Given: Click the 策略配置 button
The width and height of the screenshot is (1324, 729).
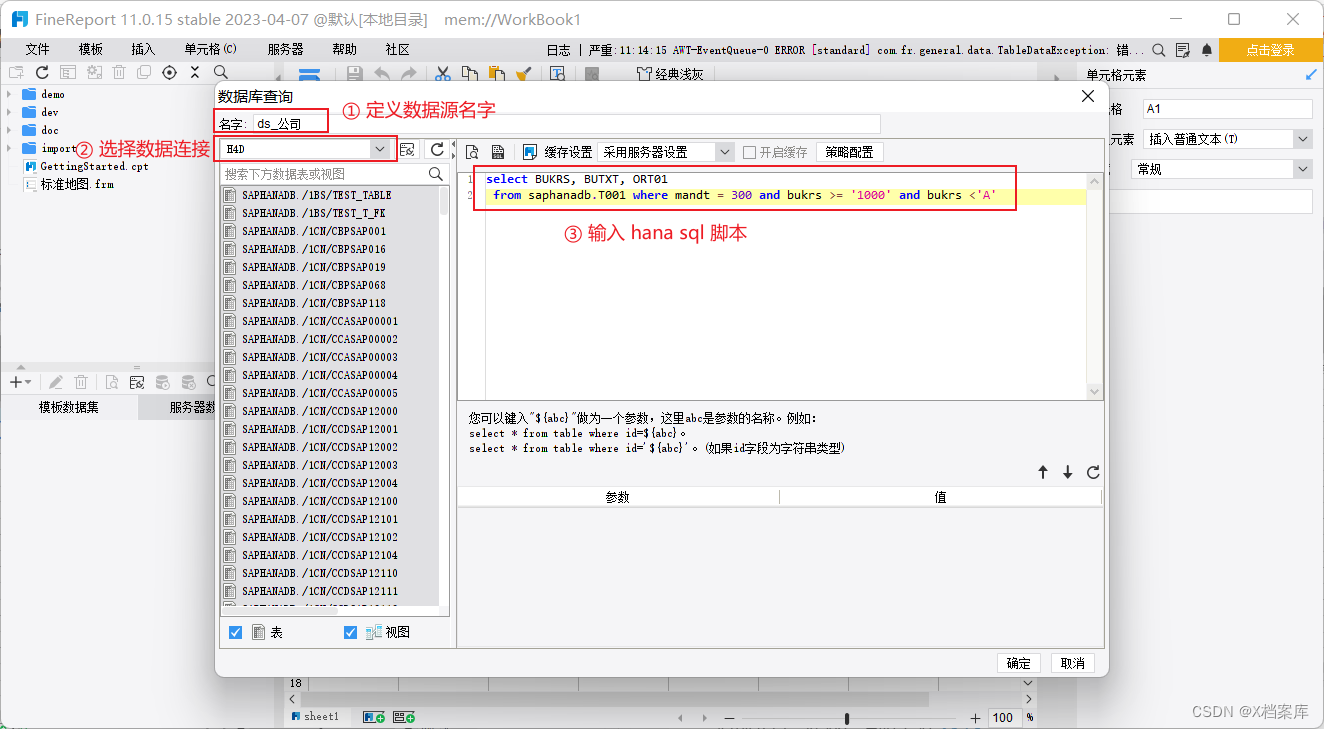Looking at the screenshot, I should coord(849,152).
